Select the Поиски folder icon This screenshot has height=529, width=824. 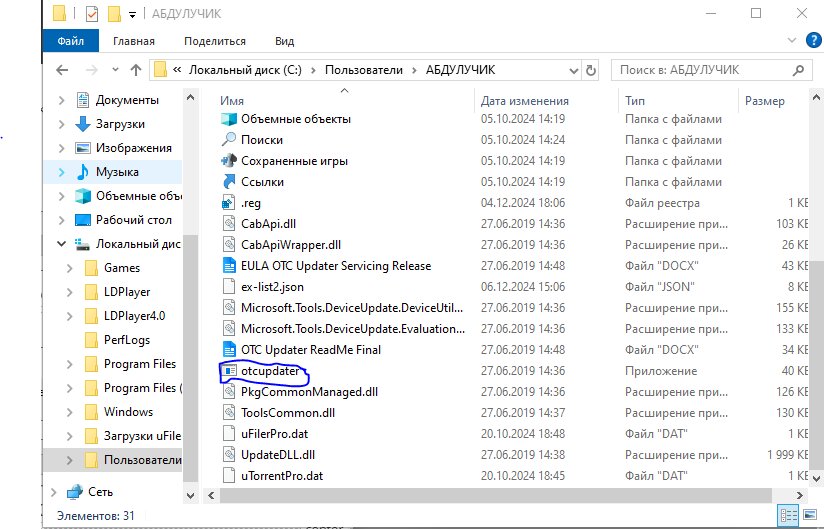coord(229,140)
